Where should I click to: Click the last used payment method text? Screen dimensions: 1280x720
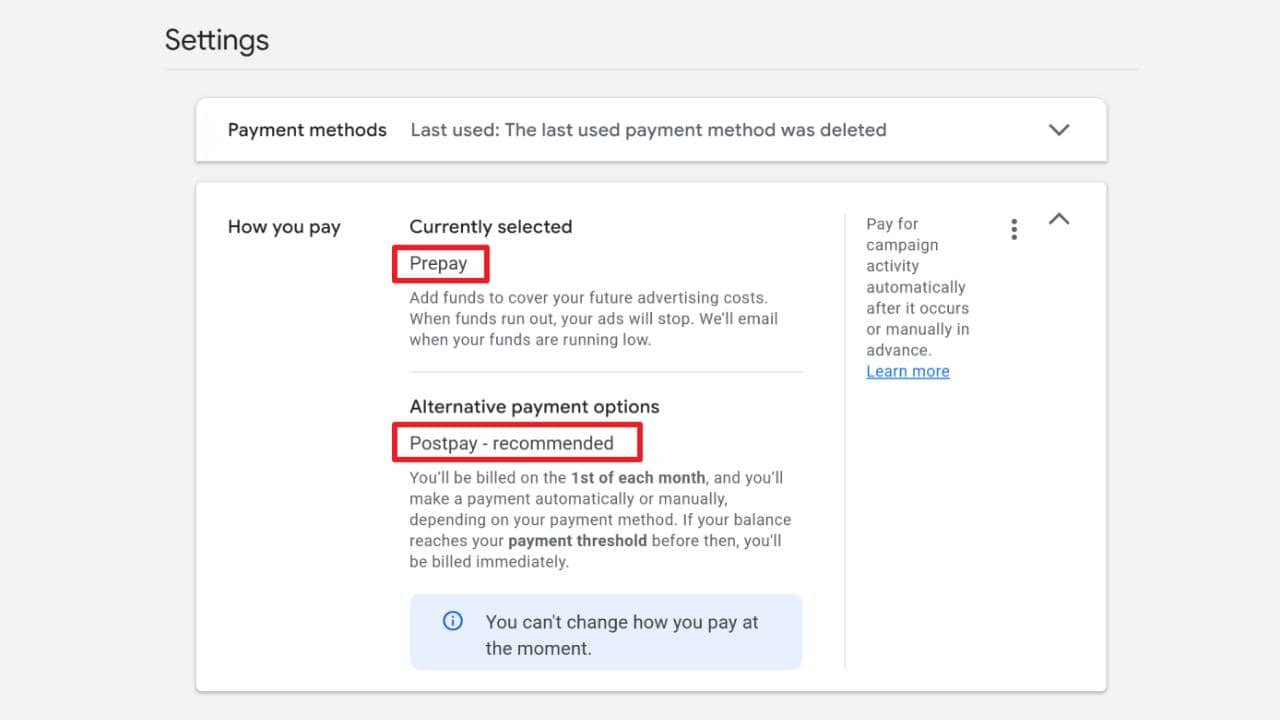coord(648,130)
